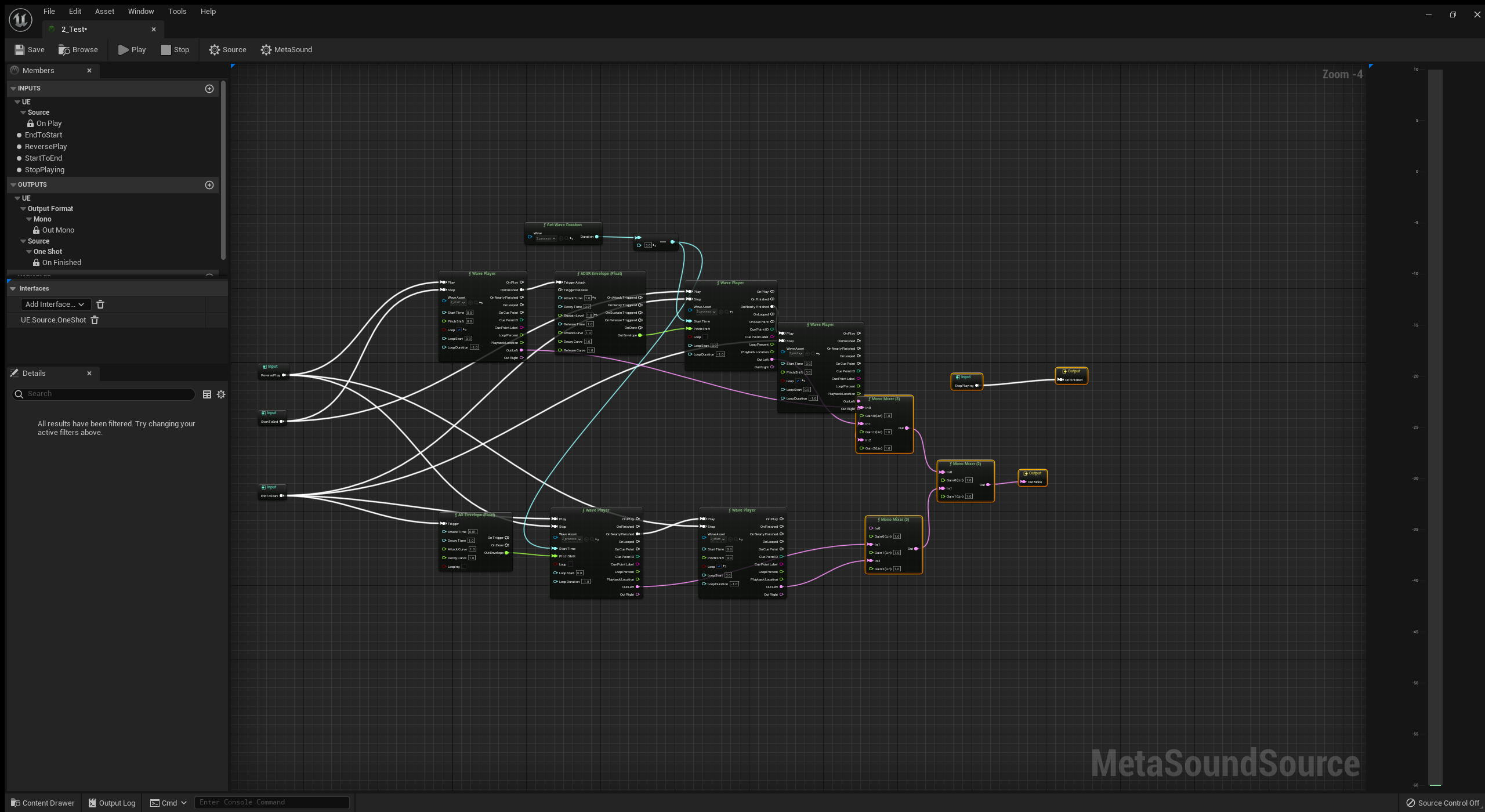Toggle Looping checkbox on AD Envelope node
Image resolution: width=1485 pixels, height=812 pixels.
(x=463, y=567)
